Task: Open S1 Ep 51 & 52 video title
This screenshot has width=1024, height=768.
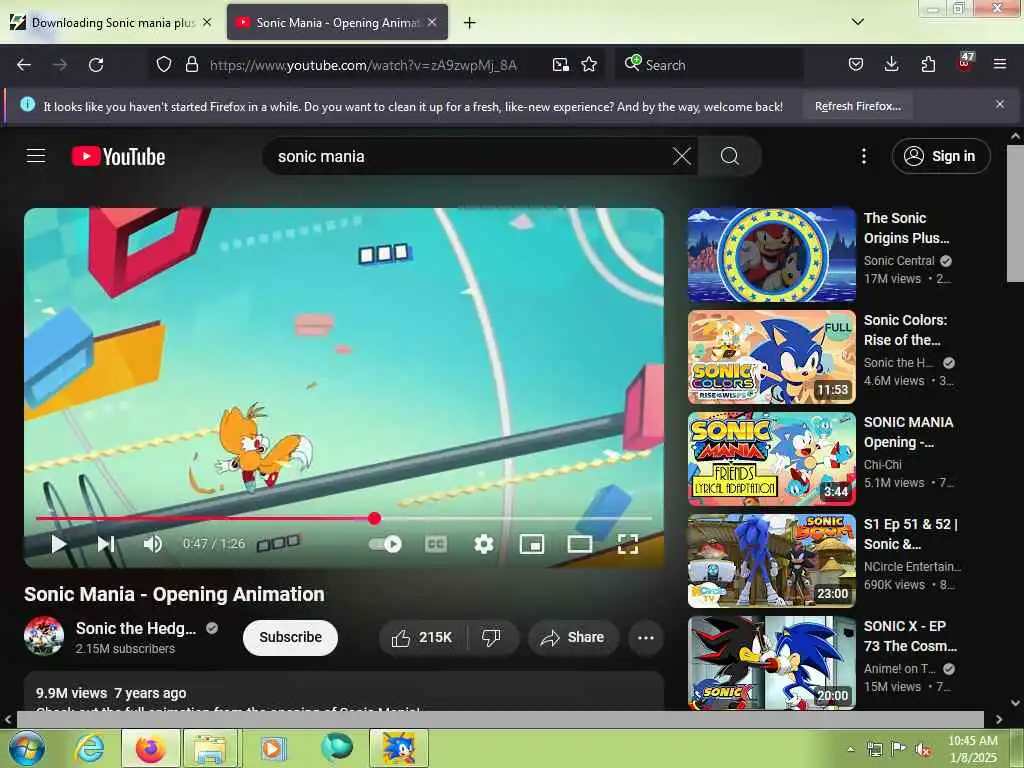Action: [910, 534]
